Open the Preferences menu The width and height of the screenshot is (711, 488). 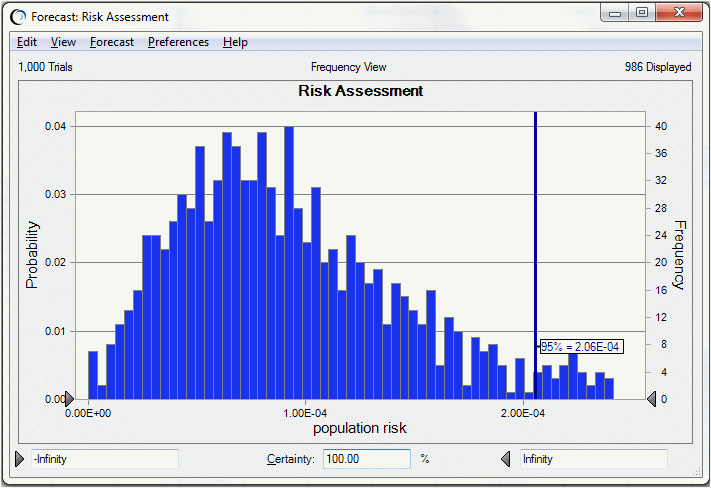click(178, 42)
